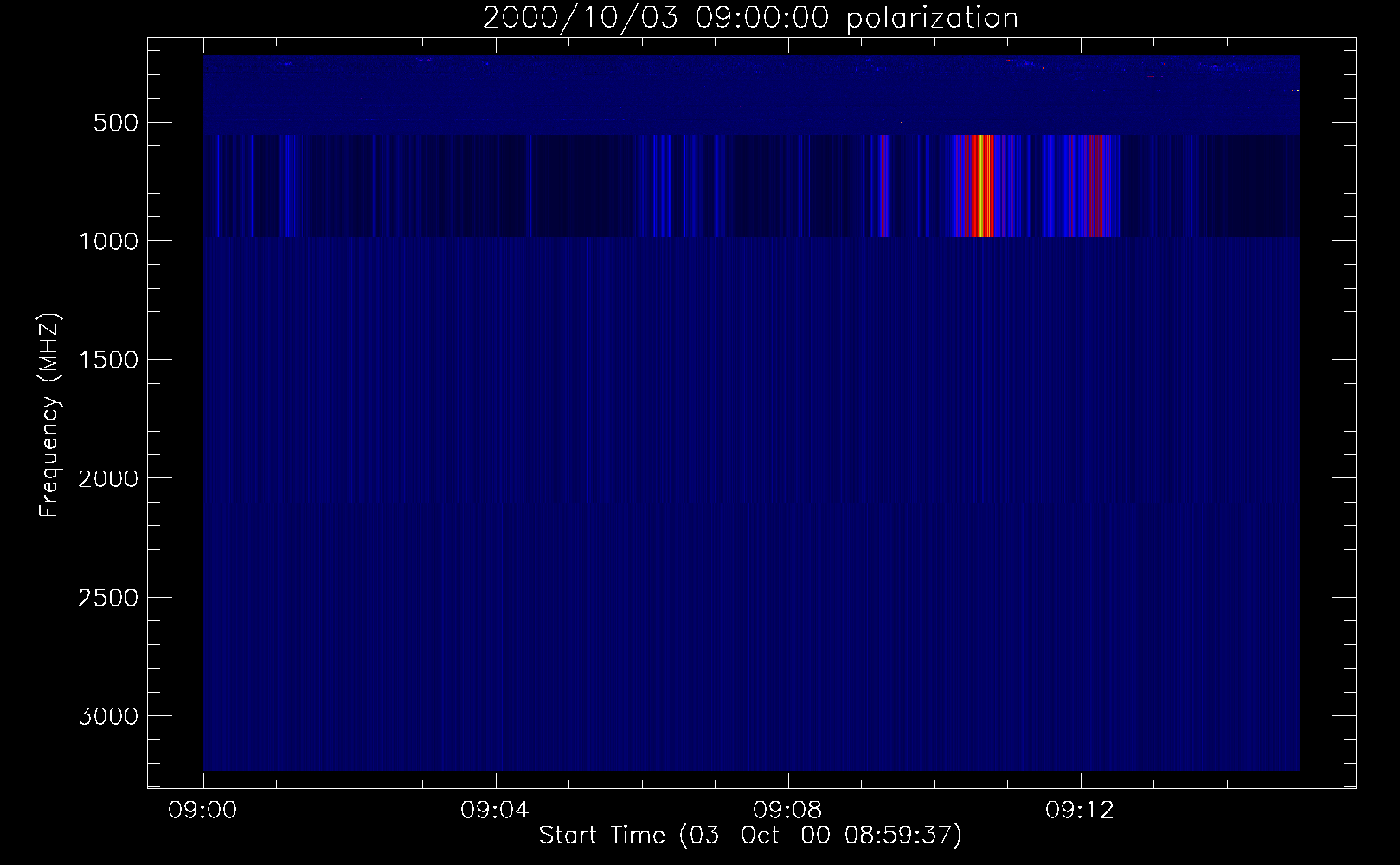1400x865 pixels.
Task: Click the 09:04 time tick label
Action: pos(496,811)
